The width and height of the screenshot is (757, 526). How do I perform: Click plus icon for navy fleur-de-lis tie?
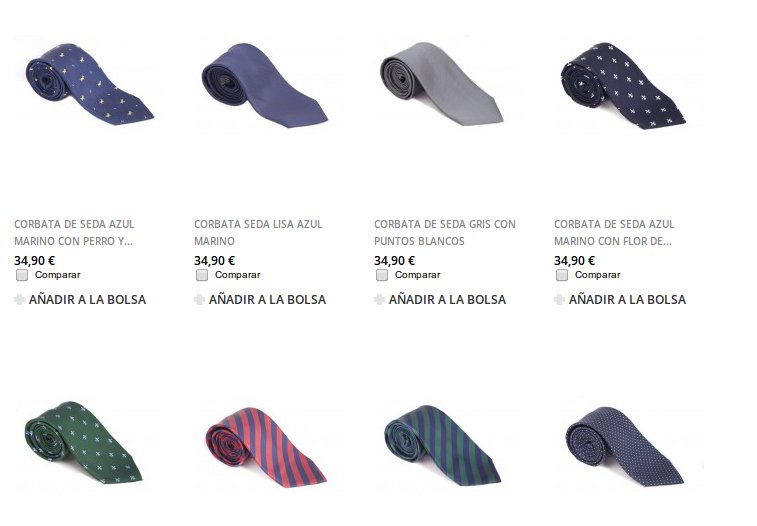560,300
